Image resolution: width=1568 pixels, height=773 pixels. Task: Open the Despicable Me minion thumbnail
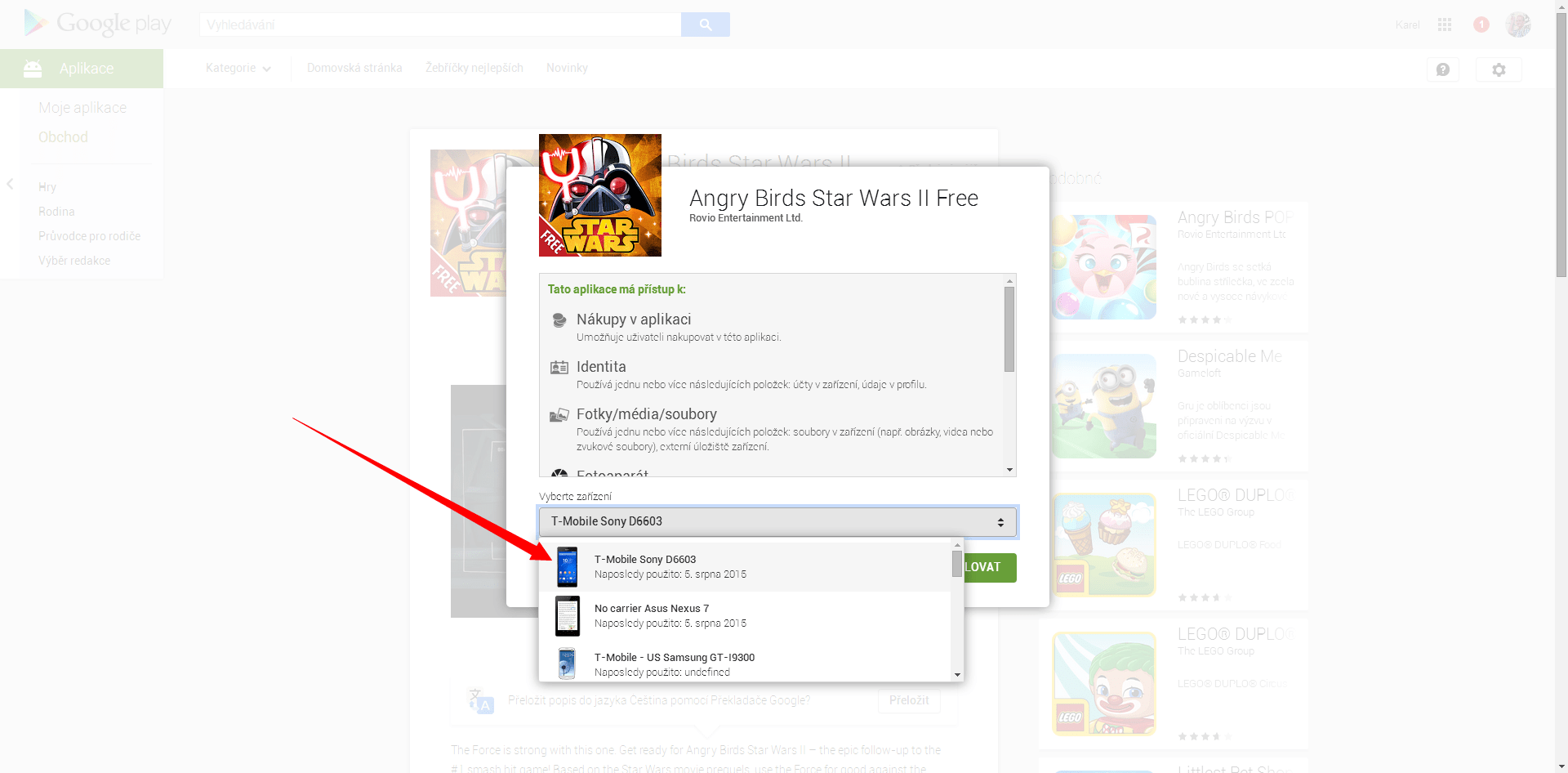[1104, 406]
